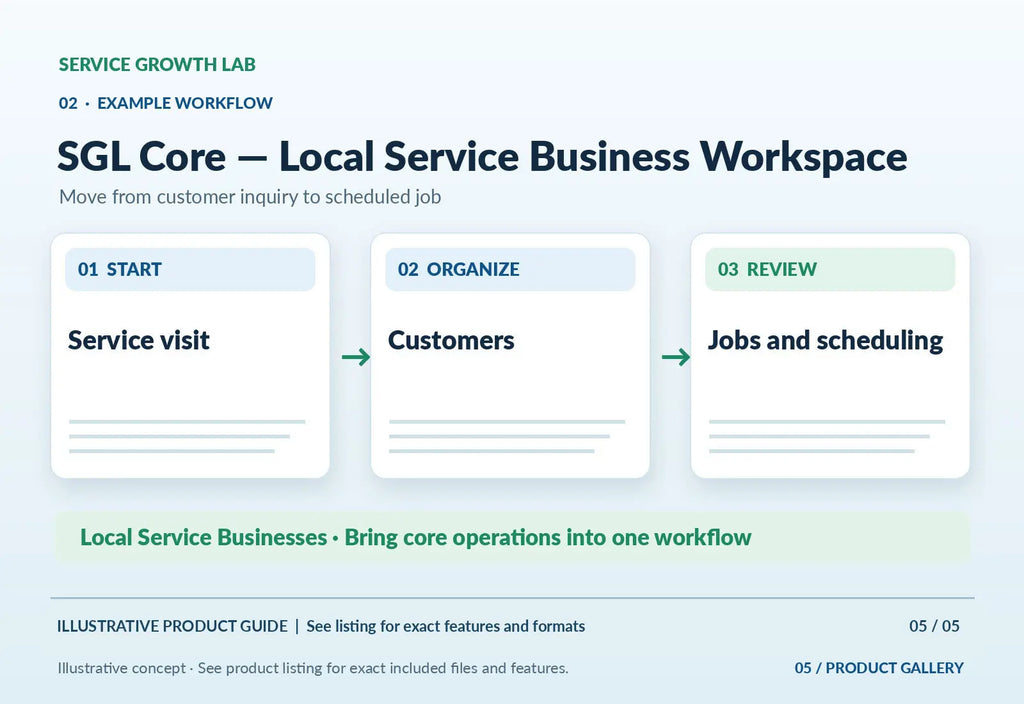Click the '02 · EXAMPLE WORKFLOW' label

[165, 103]
